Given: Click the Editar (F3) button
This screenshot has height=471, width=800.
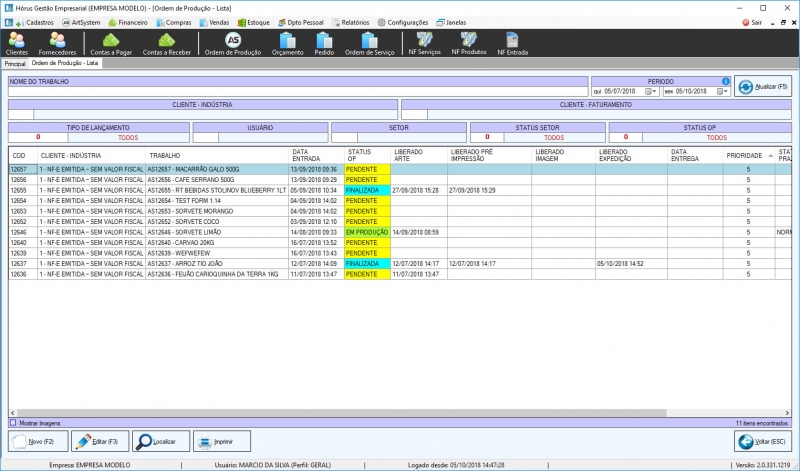Looking at the screenshot, I should (100, 441).
